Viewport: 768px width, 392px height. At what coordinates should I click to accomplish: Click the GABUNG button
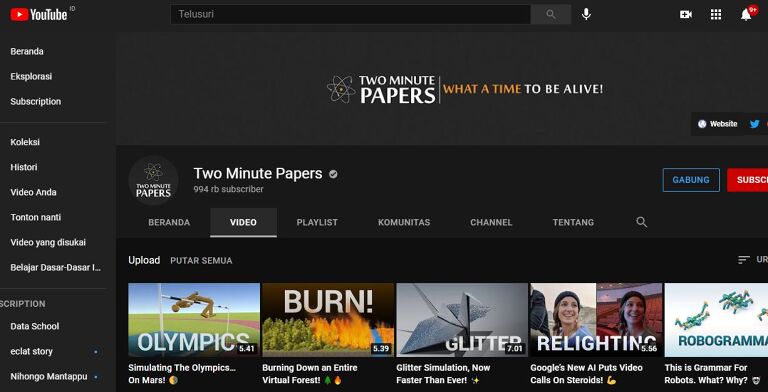point(691,180)
